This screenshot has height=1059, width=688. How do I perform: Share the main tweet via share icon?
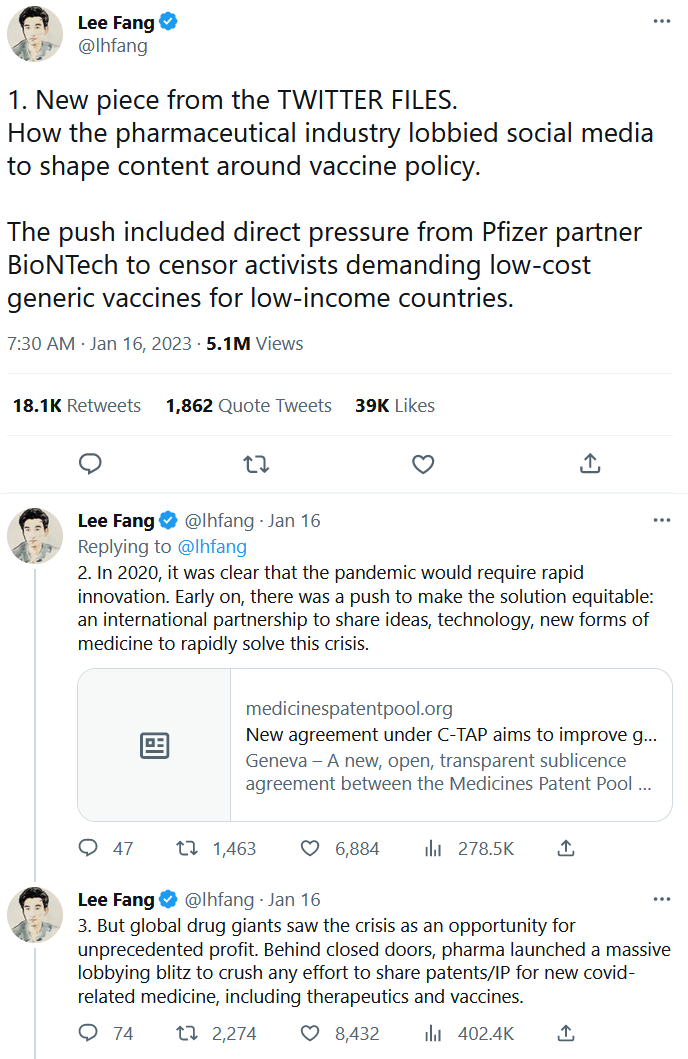(590, 464)
